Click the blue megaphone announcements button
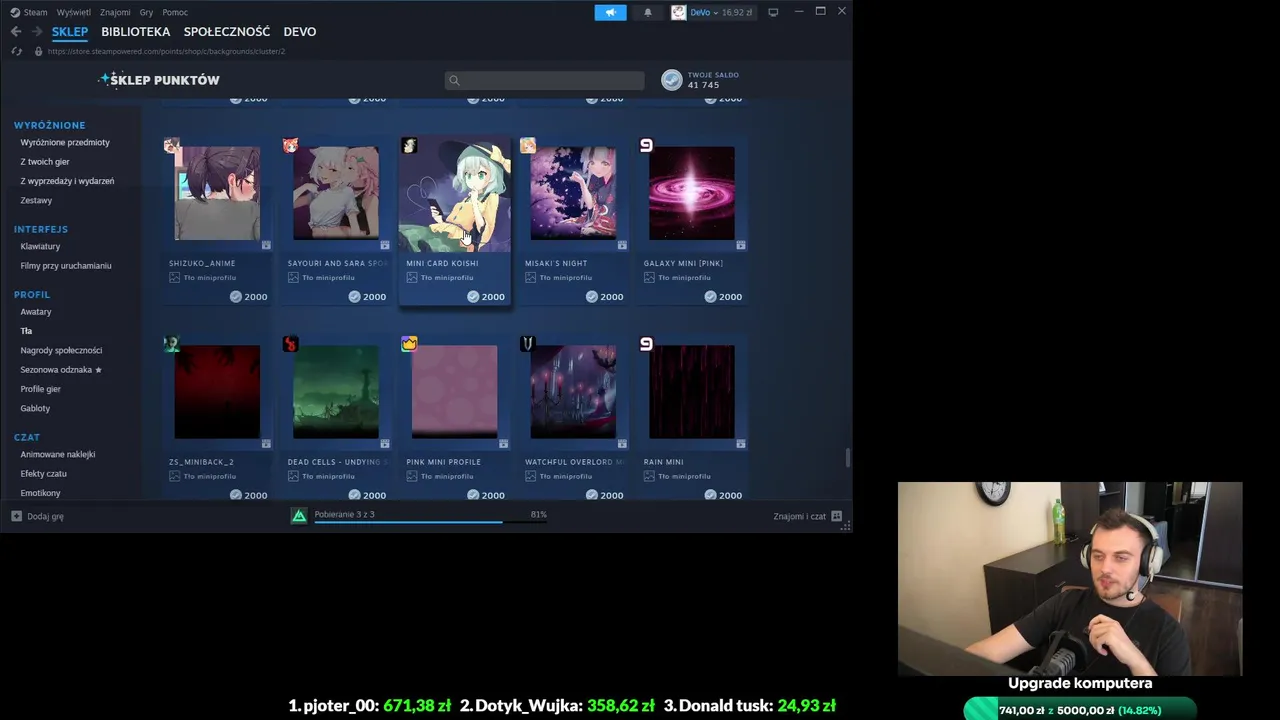Screen dimensions: 1280x720 click(x=610, y=12)
